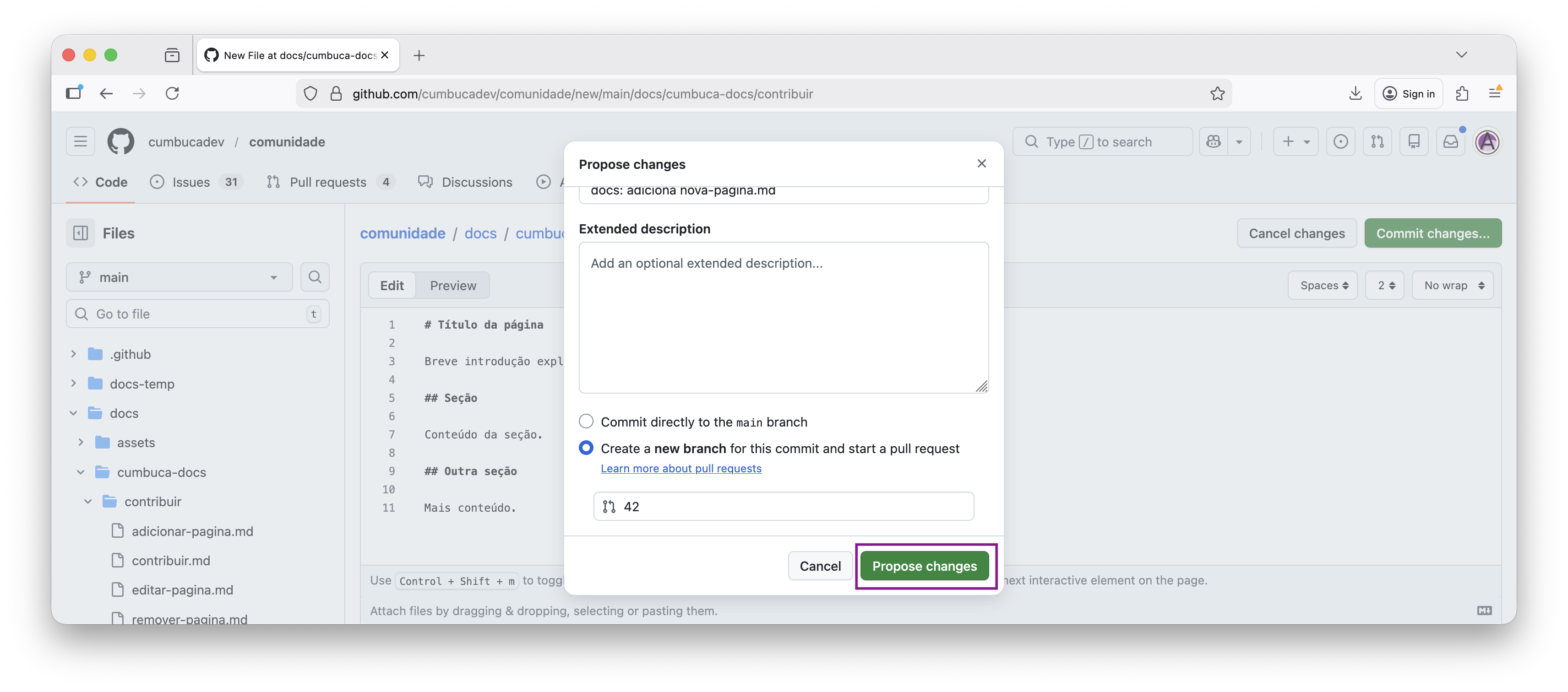
Task: Switch to the editor Preview tab
Action: [x=453, y=285]
